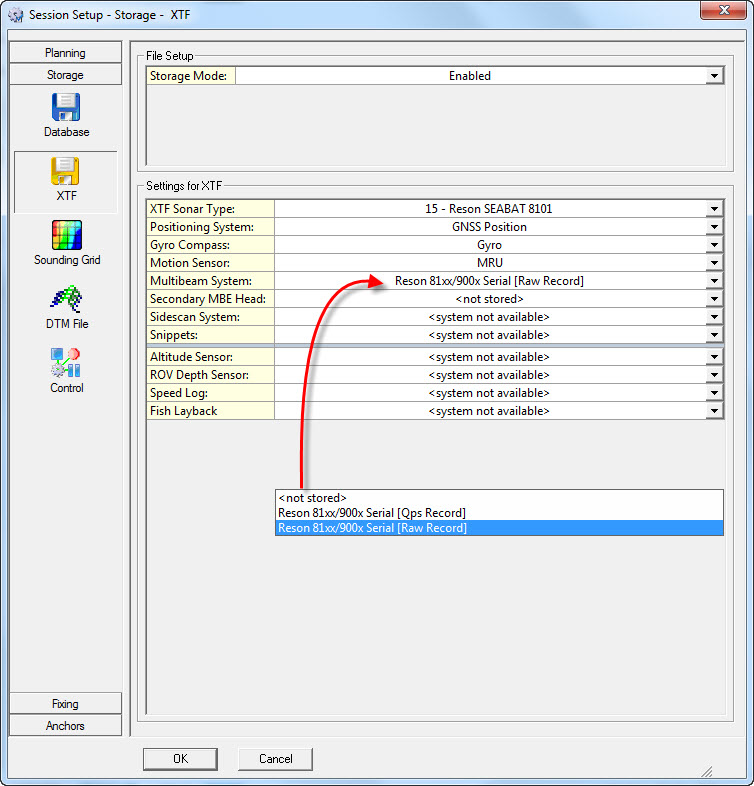754x786 pixels.
Task: Switch to the Planning tab
Action: point(65,53)
